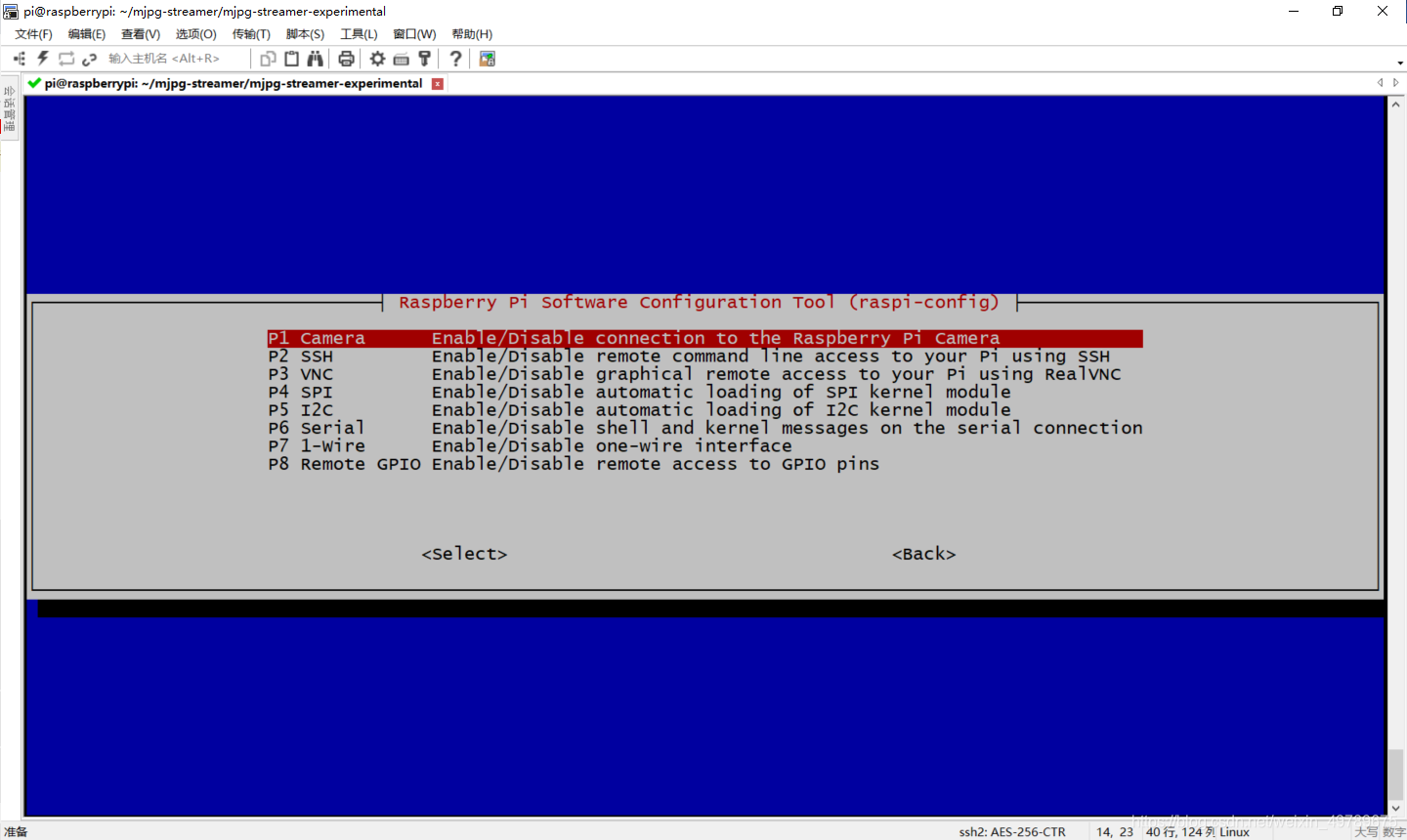This screenshot has height=840, width=1407.
Task: Open the Session Manager toolbar icon
Action: click(x=19, y=59)
